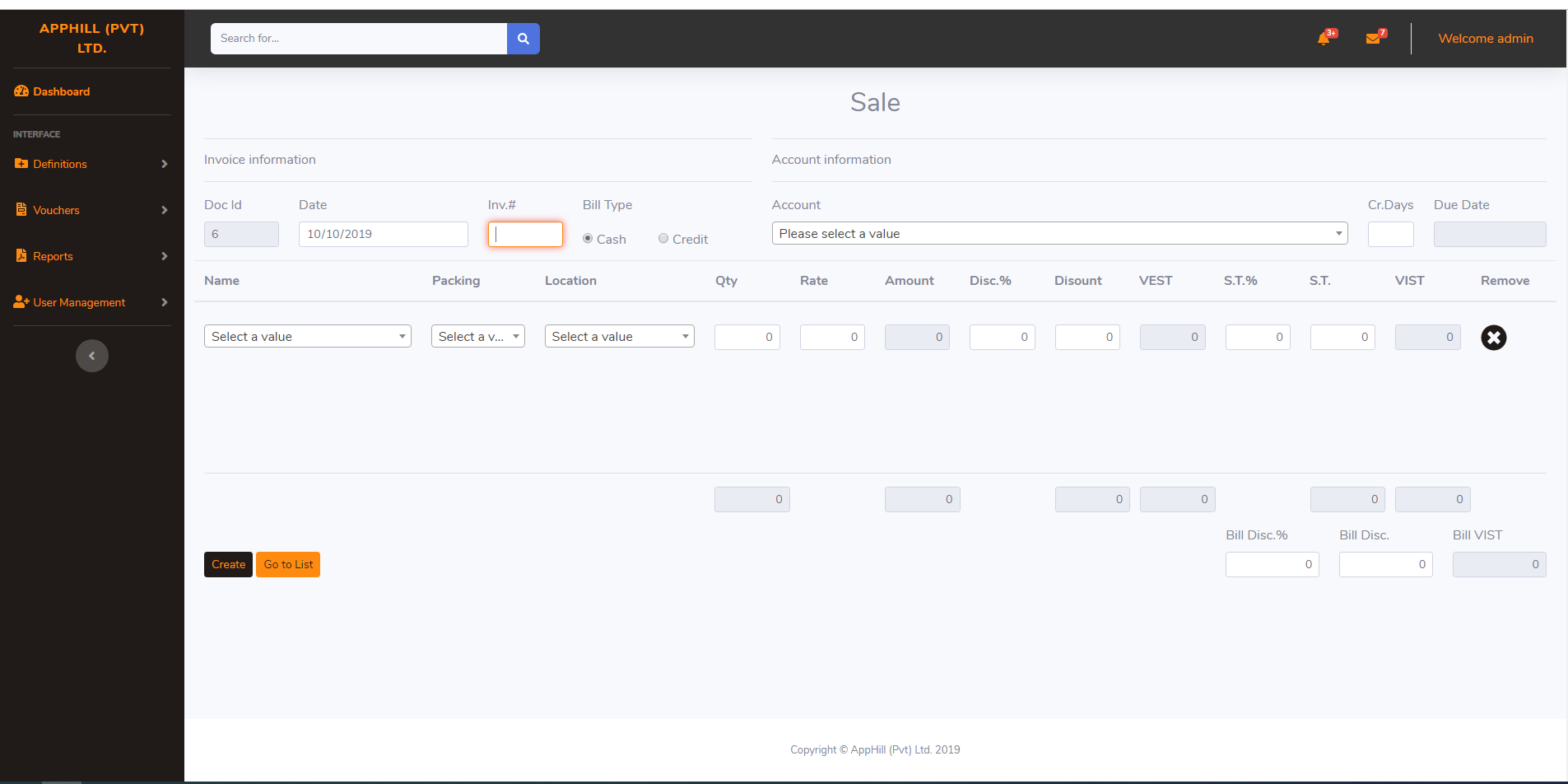Open the item Name dropdown
Image resolution: width=1568 pixels, height=784 pixels.
pos(307,337)
